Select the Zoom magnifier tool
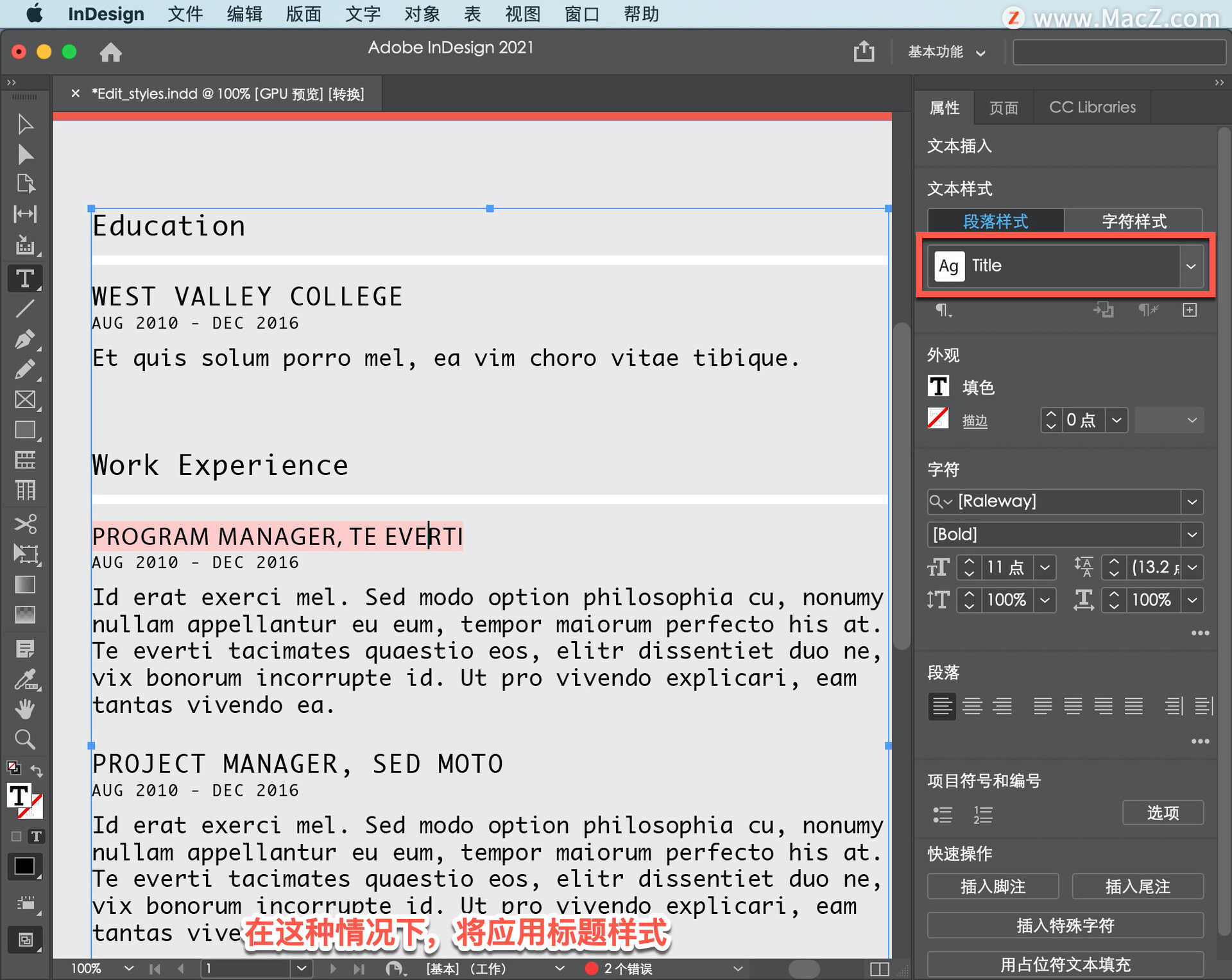Viewport: 1232px width, 980px height. point(25,739)
